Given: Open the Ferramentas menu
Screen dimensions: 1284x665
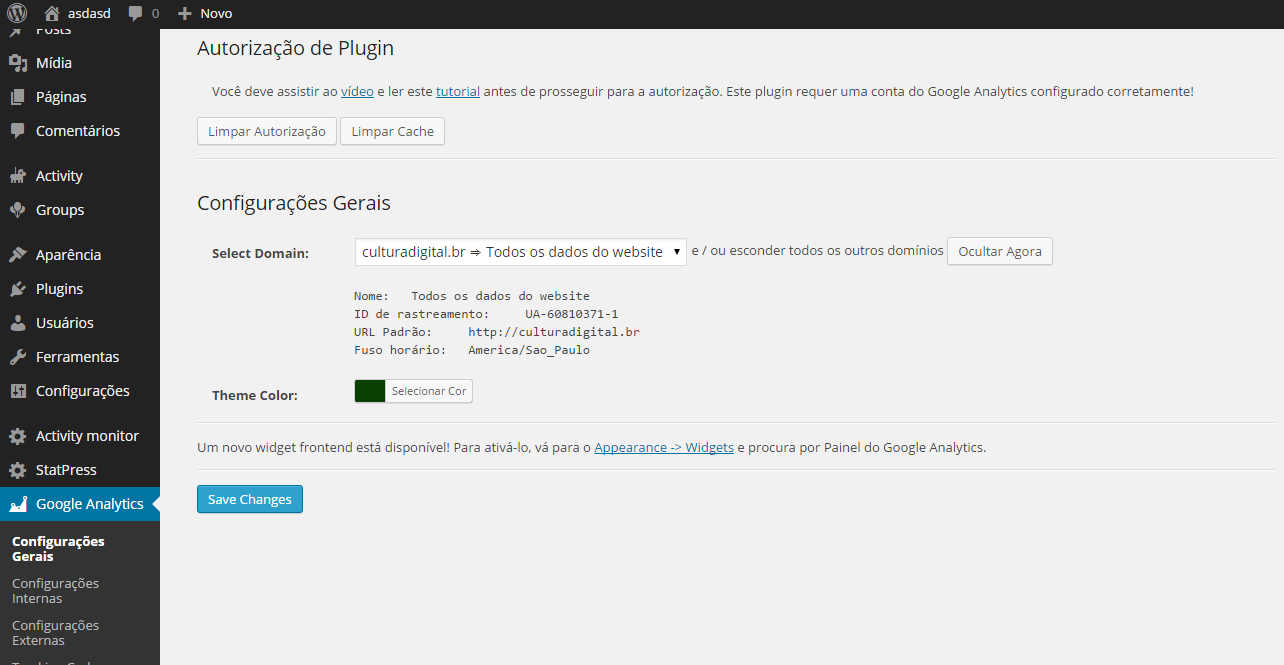Looking at the screenshot, I should click(80, 357).
